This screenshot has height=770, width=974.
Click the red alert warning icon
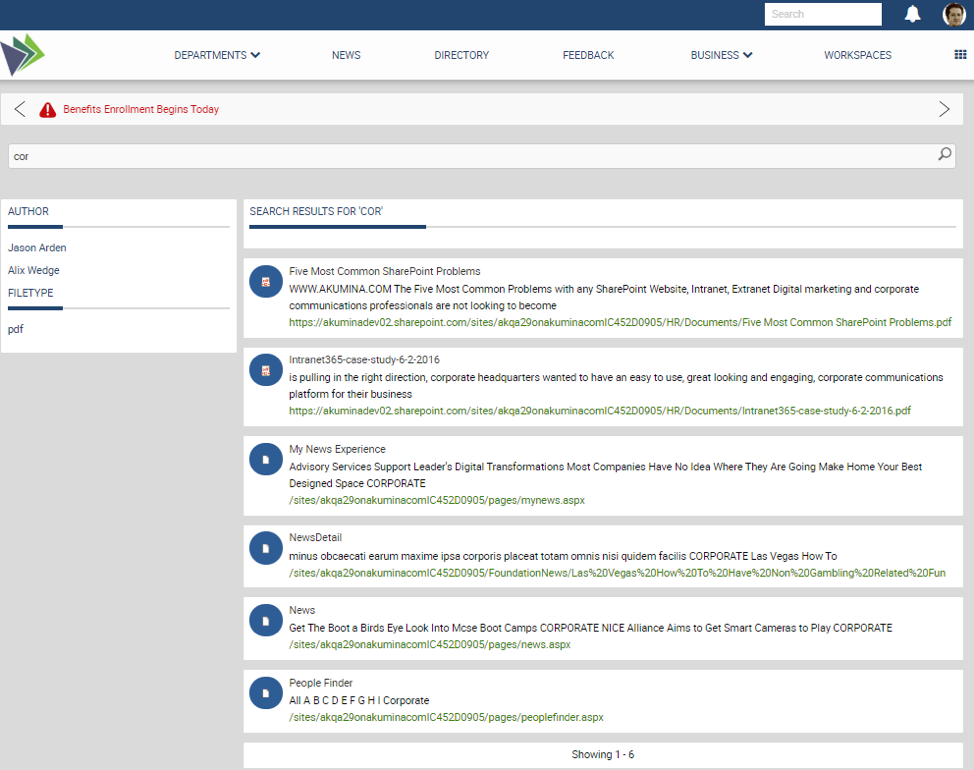[x=48, y=110]
